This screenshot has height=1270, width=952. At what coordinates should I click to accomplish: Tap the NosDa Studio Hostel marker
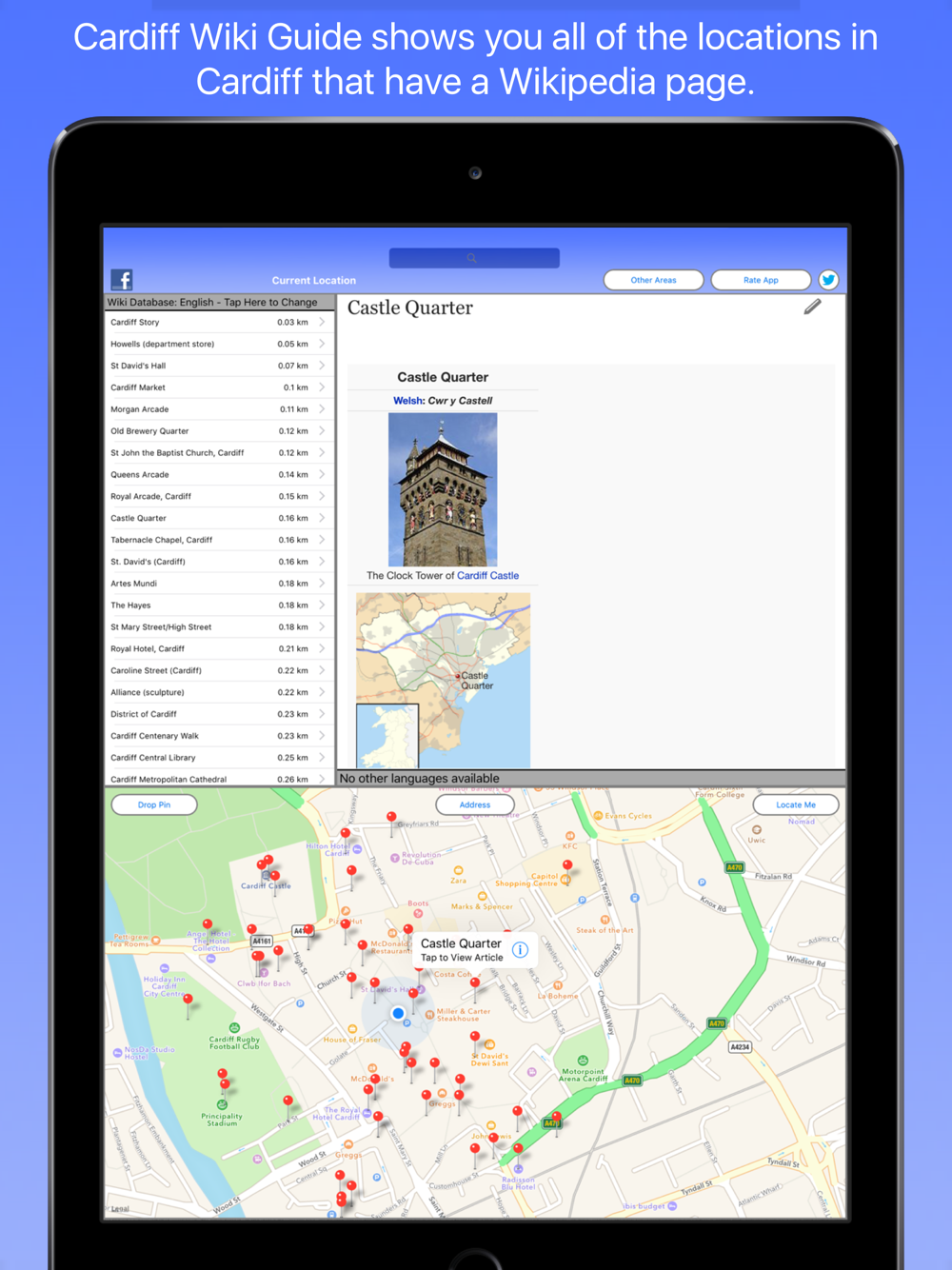(x=117, y=1052)
